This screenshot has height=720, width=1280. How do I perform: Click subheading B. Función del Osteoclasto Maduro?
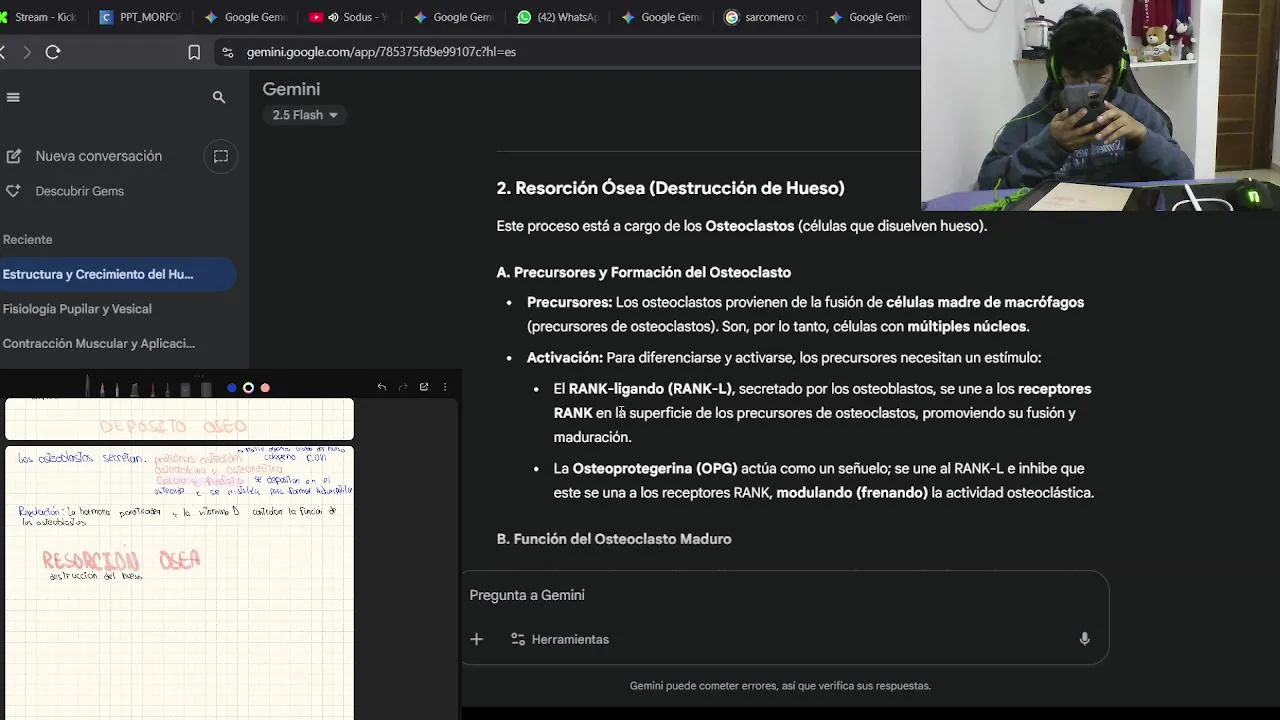click(614, 539)
